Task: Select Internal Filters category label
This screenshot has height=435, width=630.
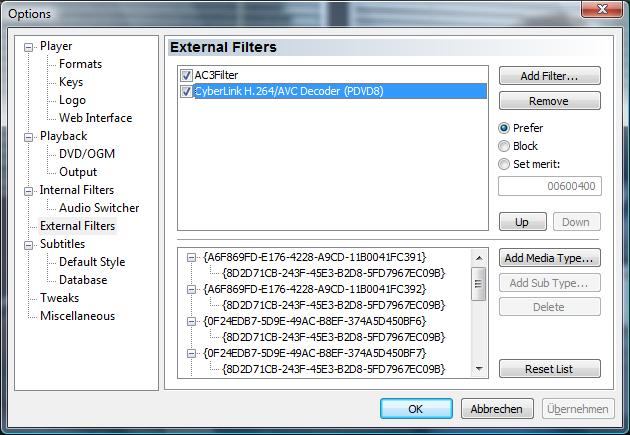Action: [77, 190]
